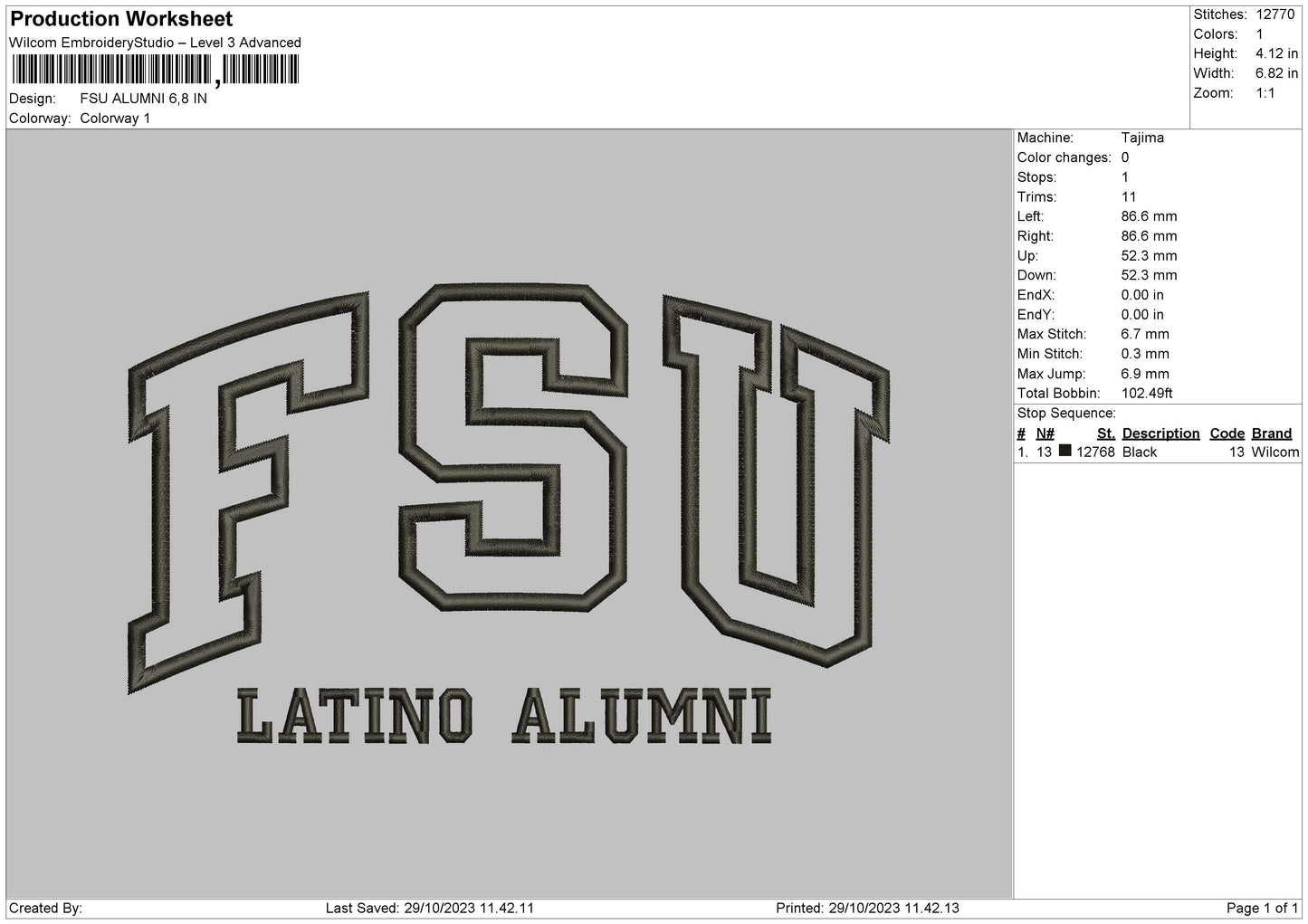
Task: Click the FSU embroidery design preview
Action: point(509,513)
